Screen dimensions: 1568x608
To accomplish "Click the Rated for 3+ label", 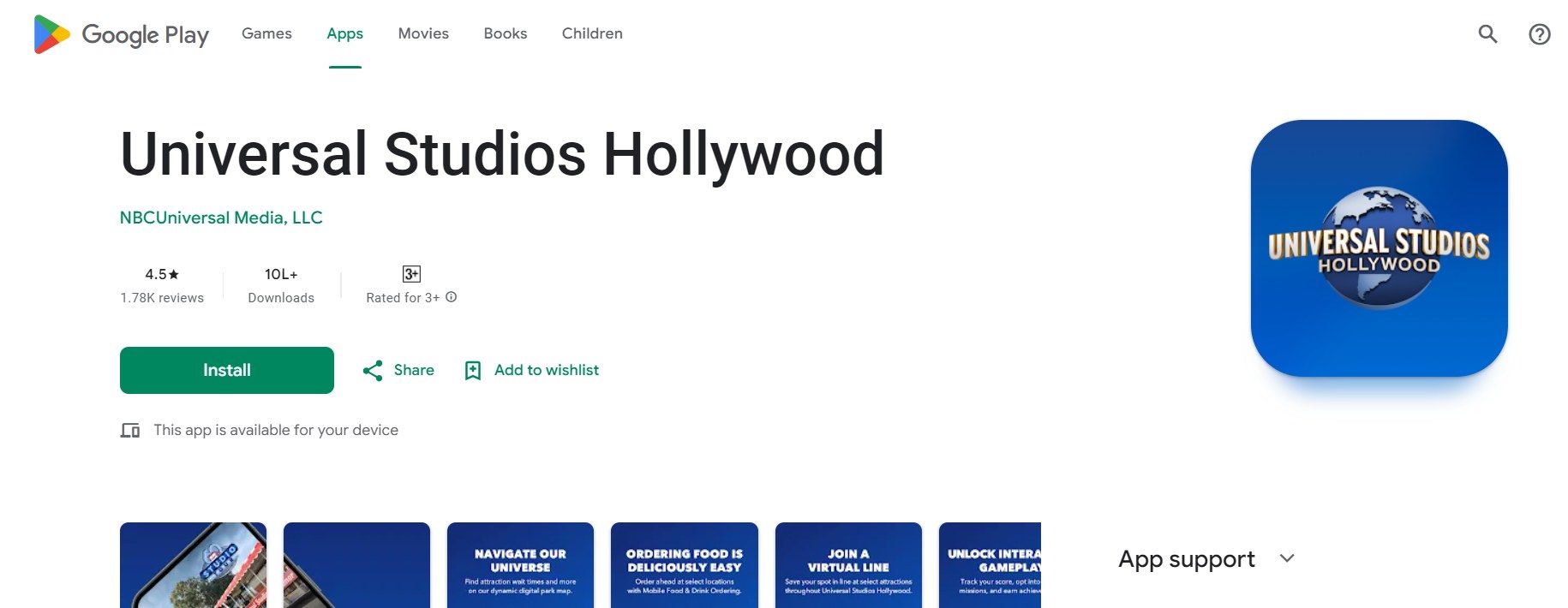I will point(403,298).
